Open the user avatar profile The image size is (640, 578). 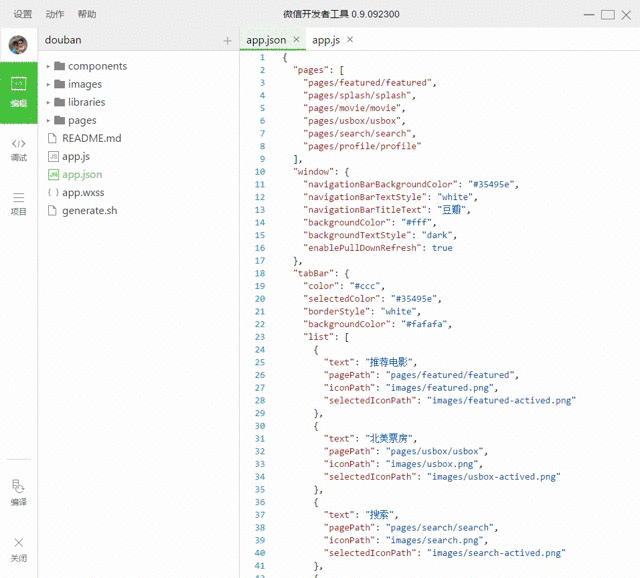tap(18, 44)
